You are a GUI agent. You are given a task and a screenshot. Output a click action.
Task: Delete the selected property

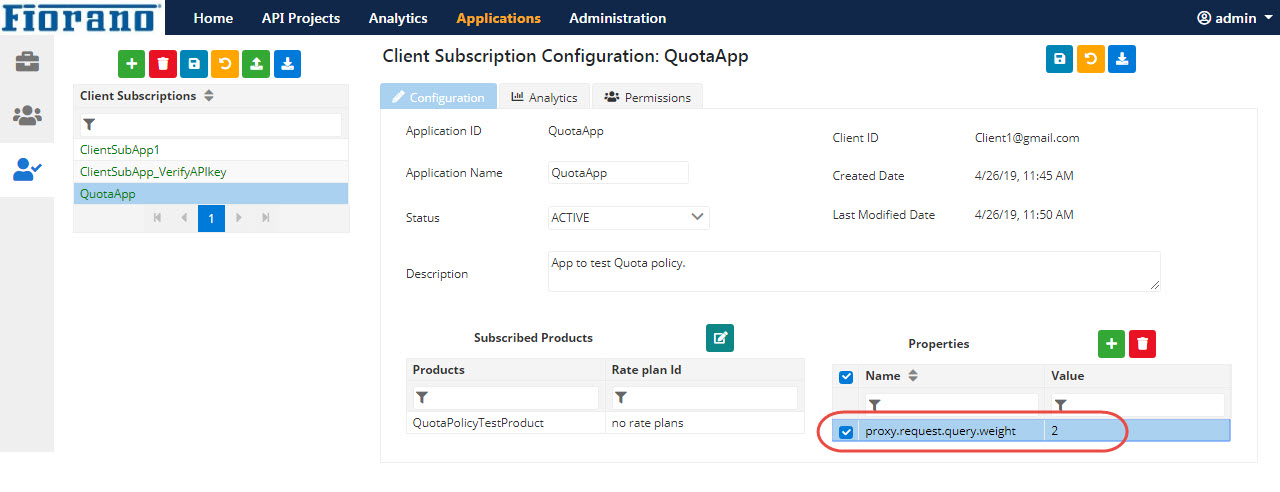1142,344
